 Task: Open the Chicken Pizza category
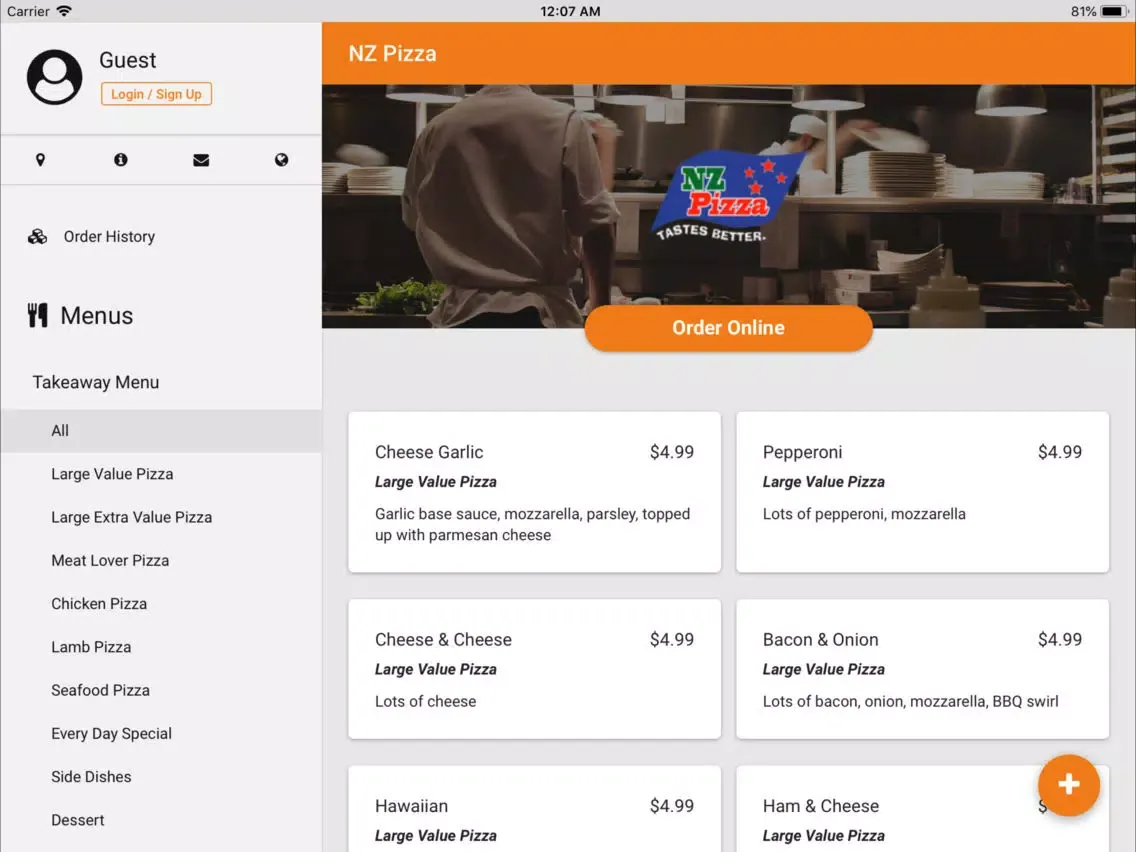point(161,604)
